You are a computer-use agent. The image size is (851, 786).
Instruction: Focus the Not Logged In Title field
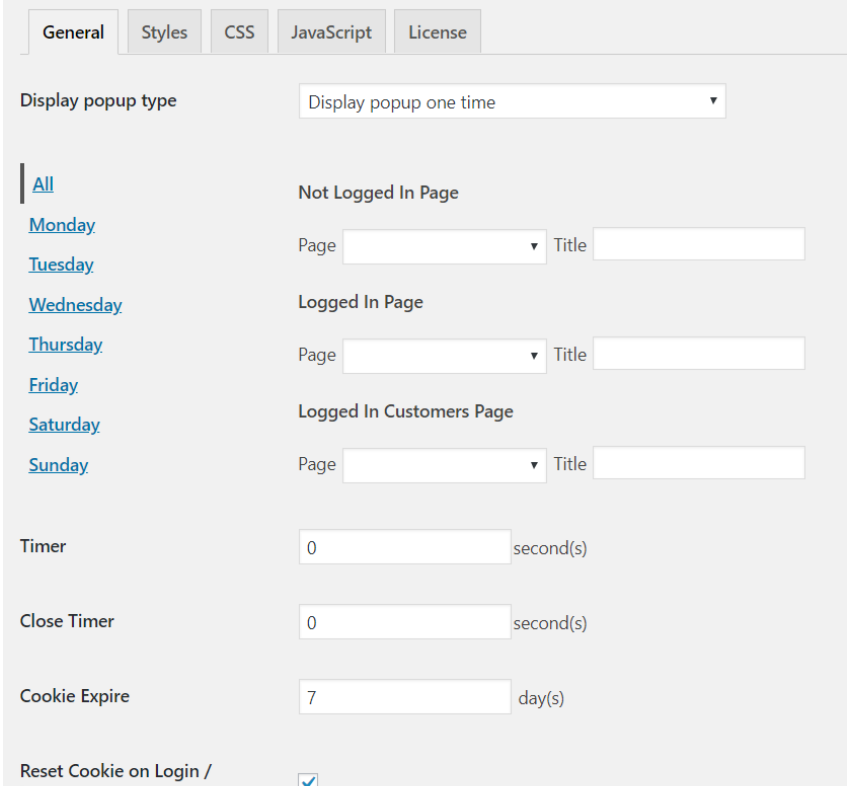[698, 244]
